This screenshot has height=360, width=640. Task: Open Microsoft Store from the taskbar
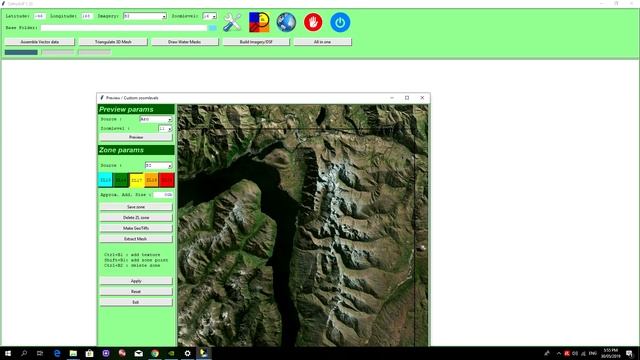pyautogui.click(x=89, y=353)
